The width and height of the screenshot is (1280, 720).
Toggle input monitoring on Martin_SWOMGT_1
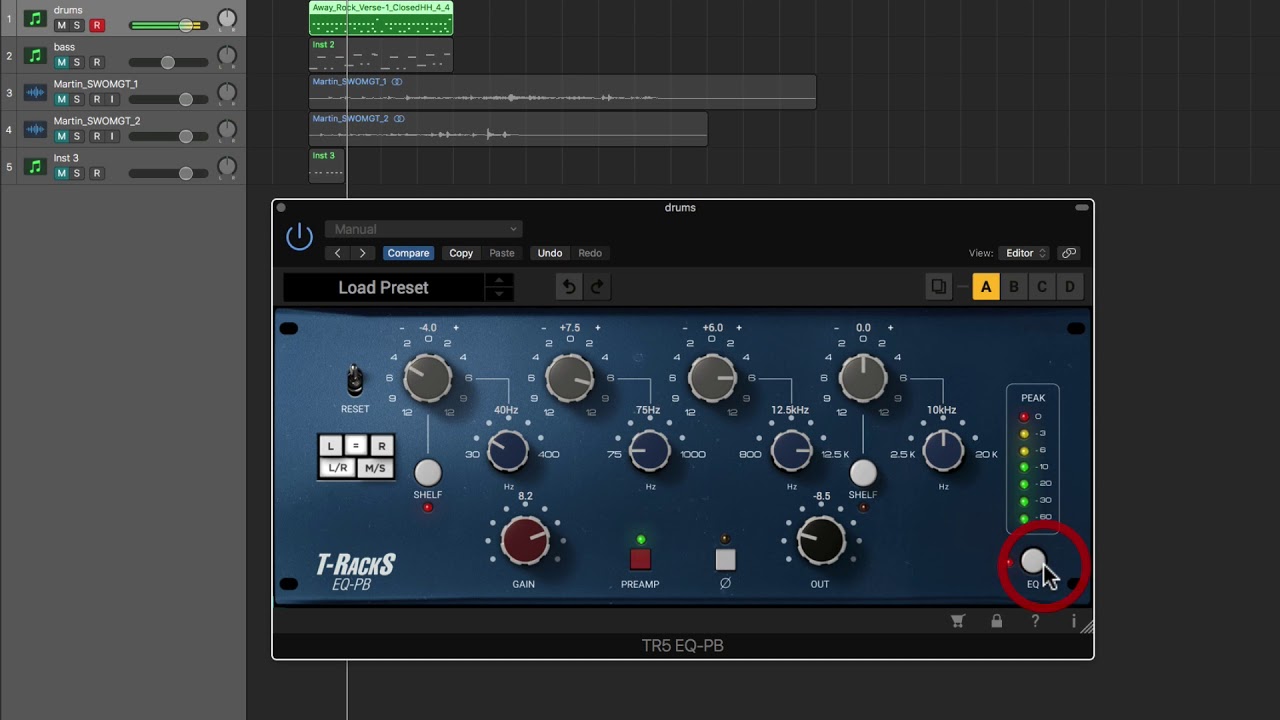pyautogui.click(x=111, y=100)
